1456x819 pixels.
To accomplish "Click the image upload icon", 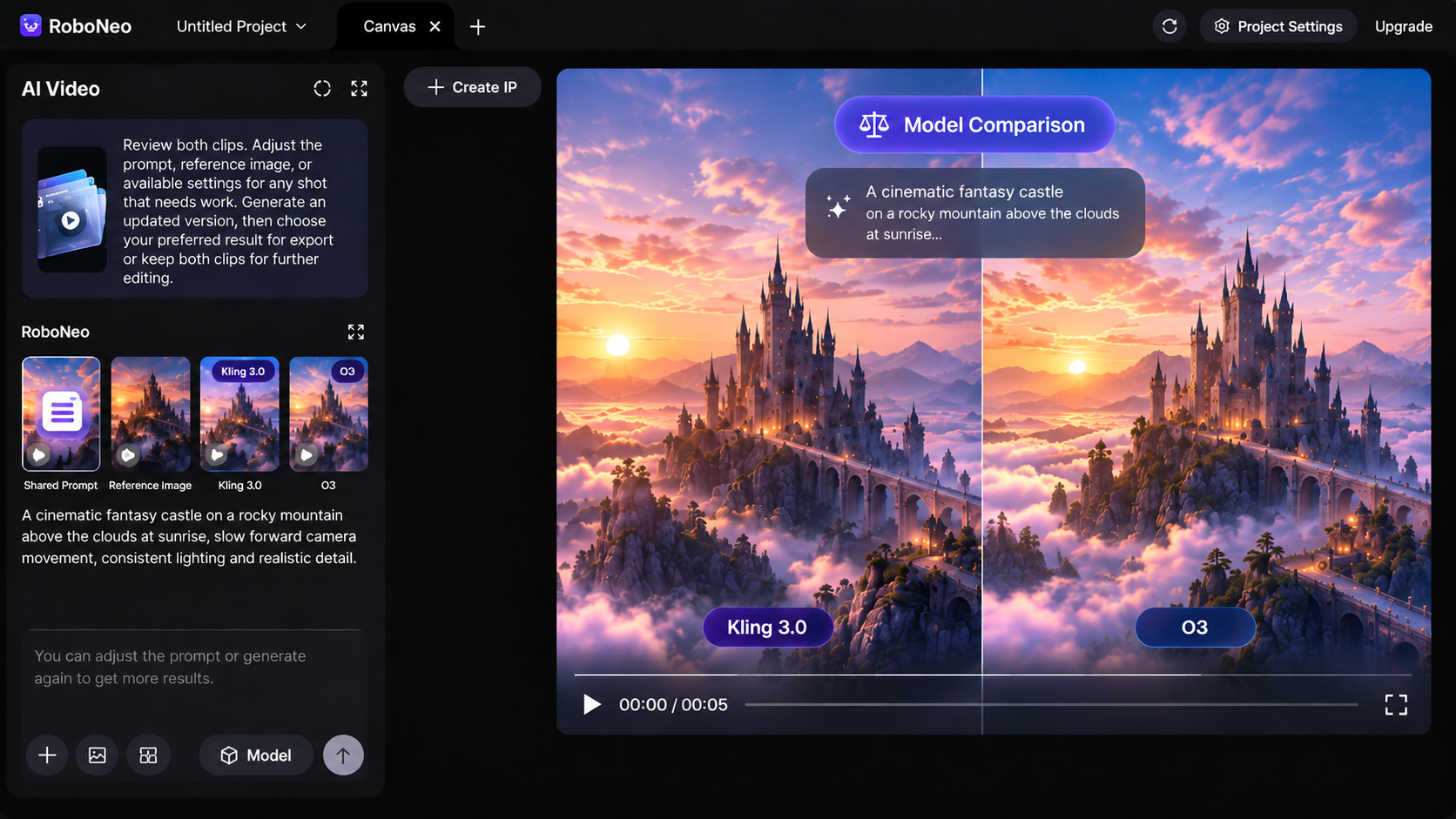I will [98, 755].
